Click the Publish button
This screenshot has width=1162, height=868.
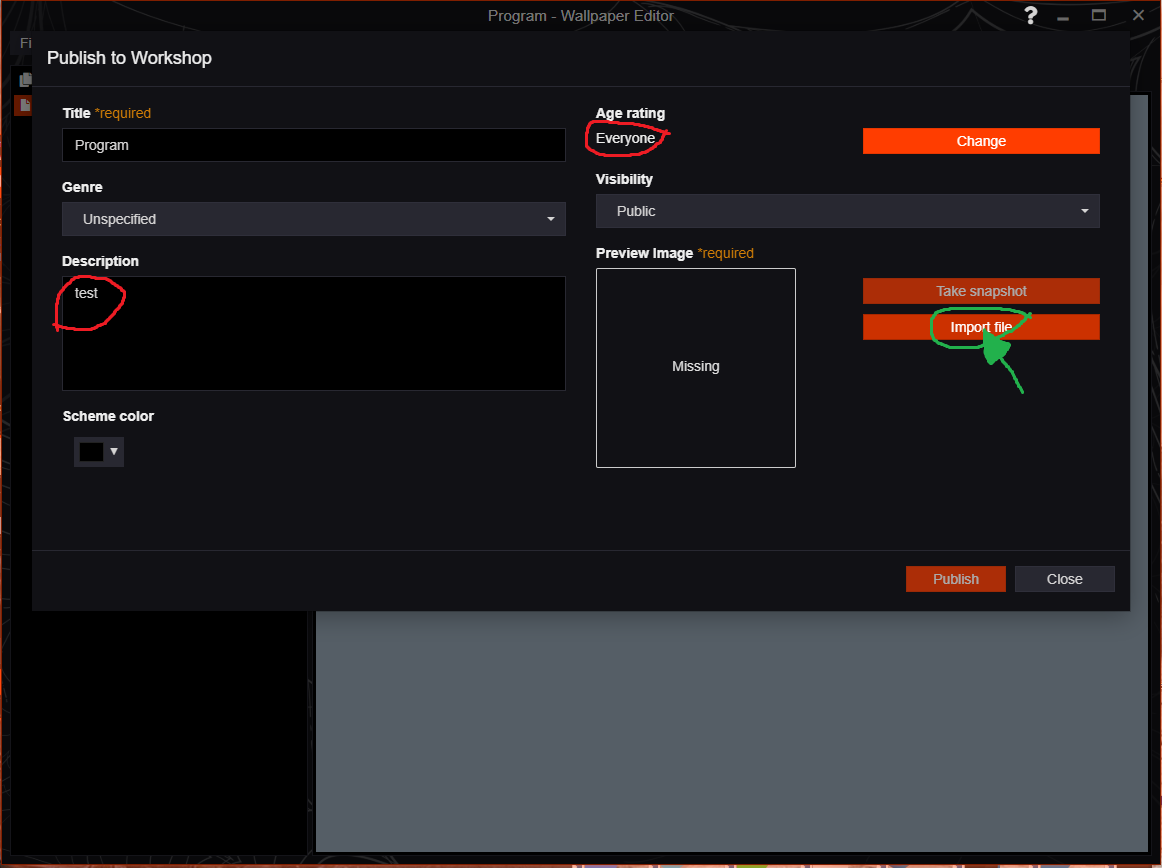955,579
